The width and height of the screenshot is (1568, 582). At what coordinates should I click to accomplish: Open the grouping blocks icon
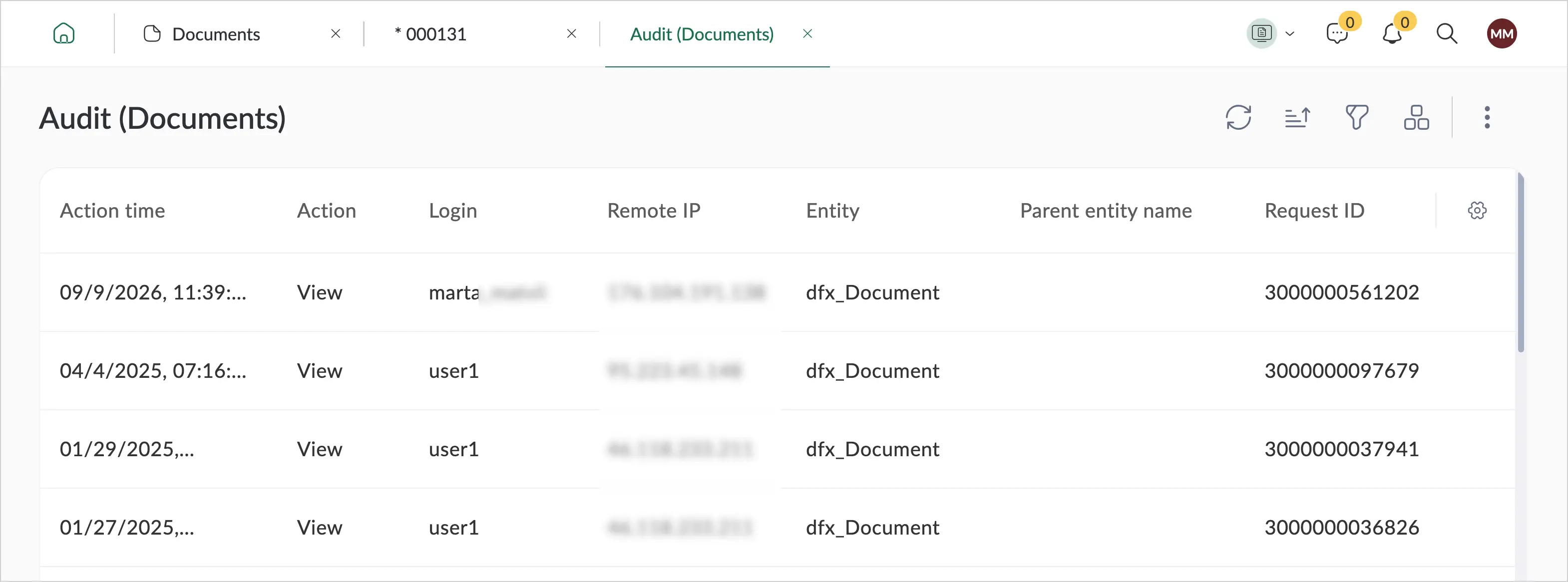(1416, 117)
